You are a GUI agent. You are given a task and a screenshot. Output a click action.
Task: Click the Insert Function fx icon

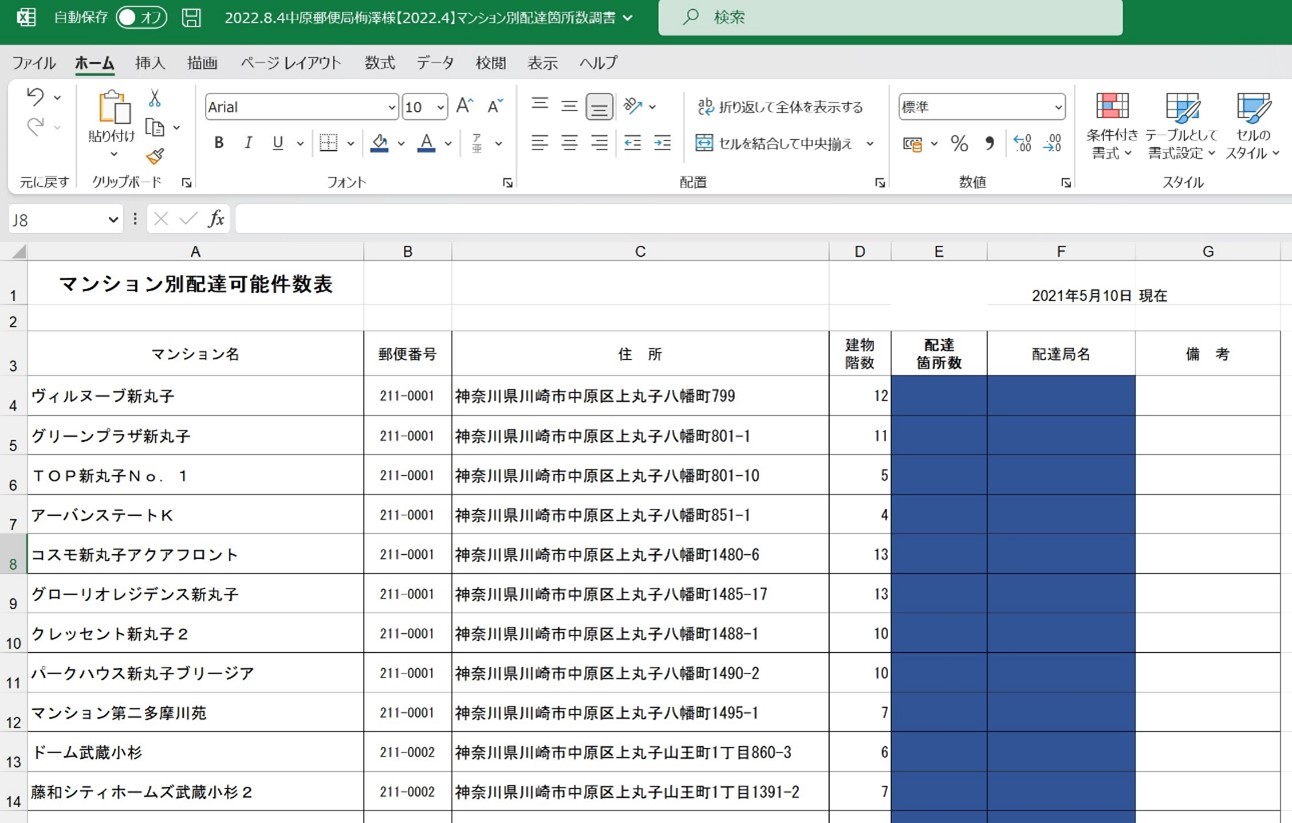tap(216, 219)
